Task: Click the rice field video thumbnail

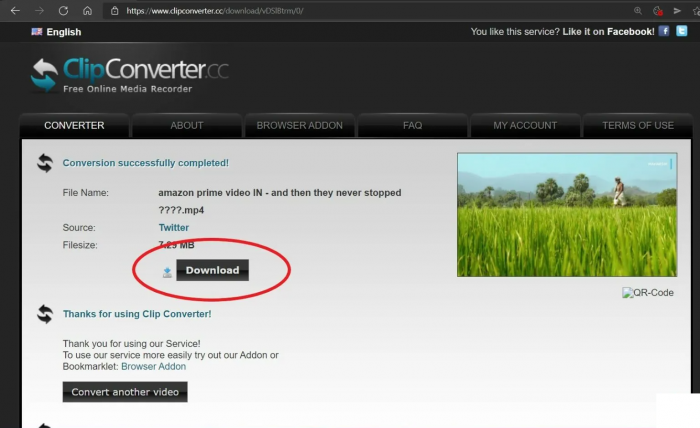Action: coord(567,215)
